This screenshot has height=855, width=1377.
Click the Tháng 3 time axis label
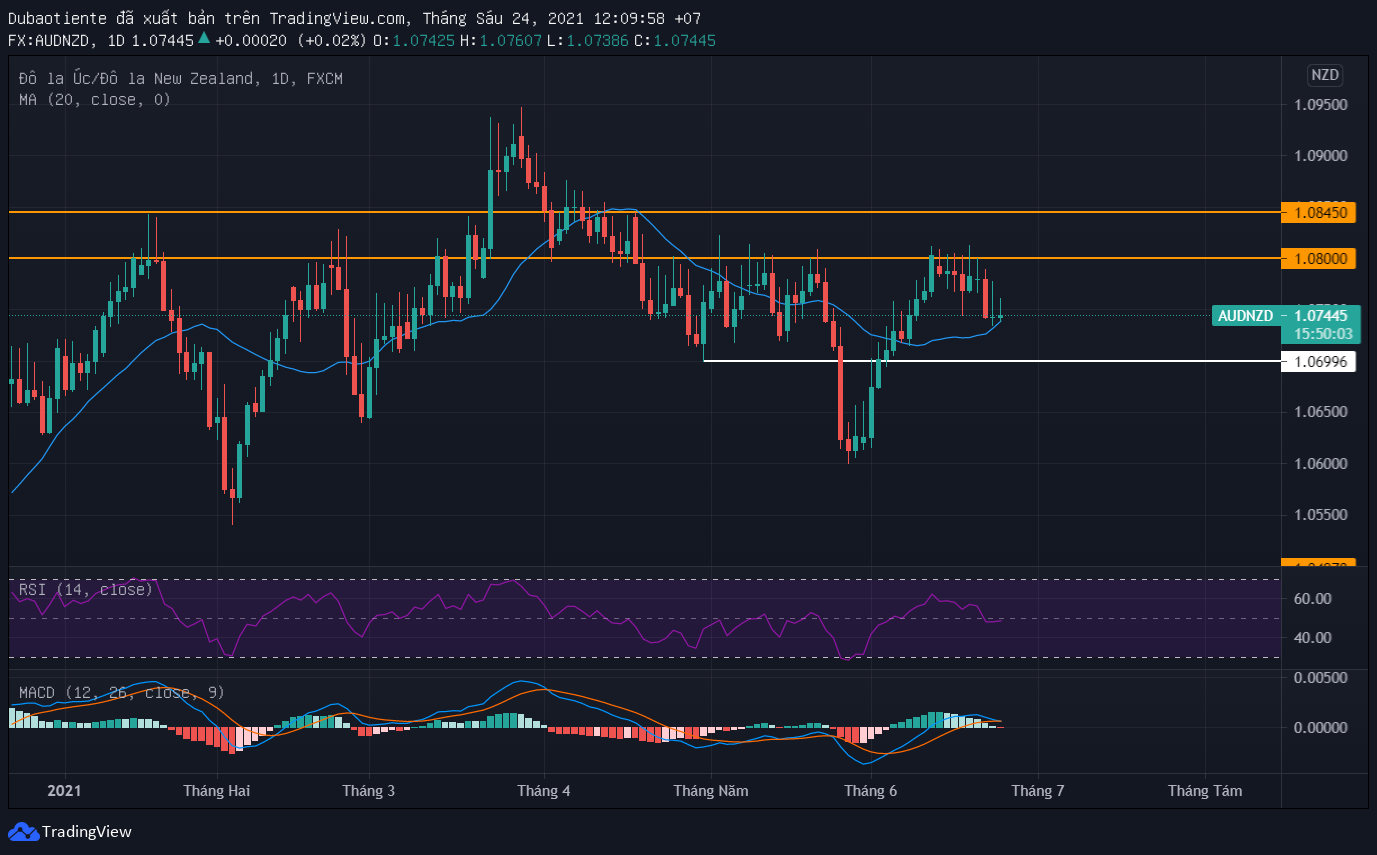point(369,790)
